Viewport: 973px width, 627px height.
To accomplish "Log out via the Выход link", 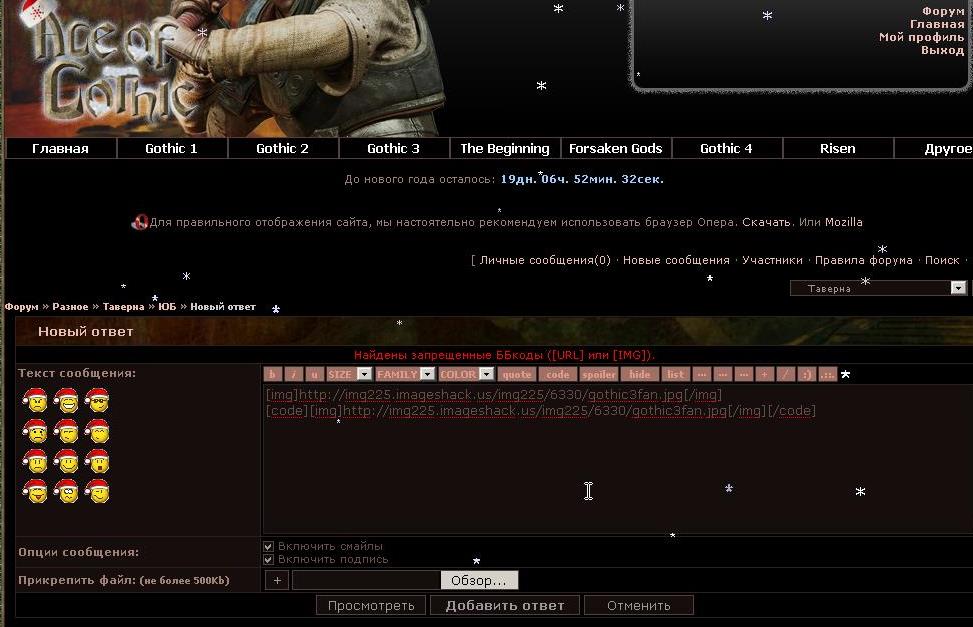I will [x=943, y=50].
